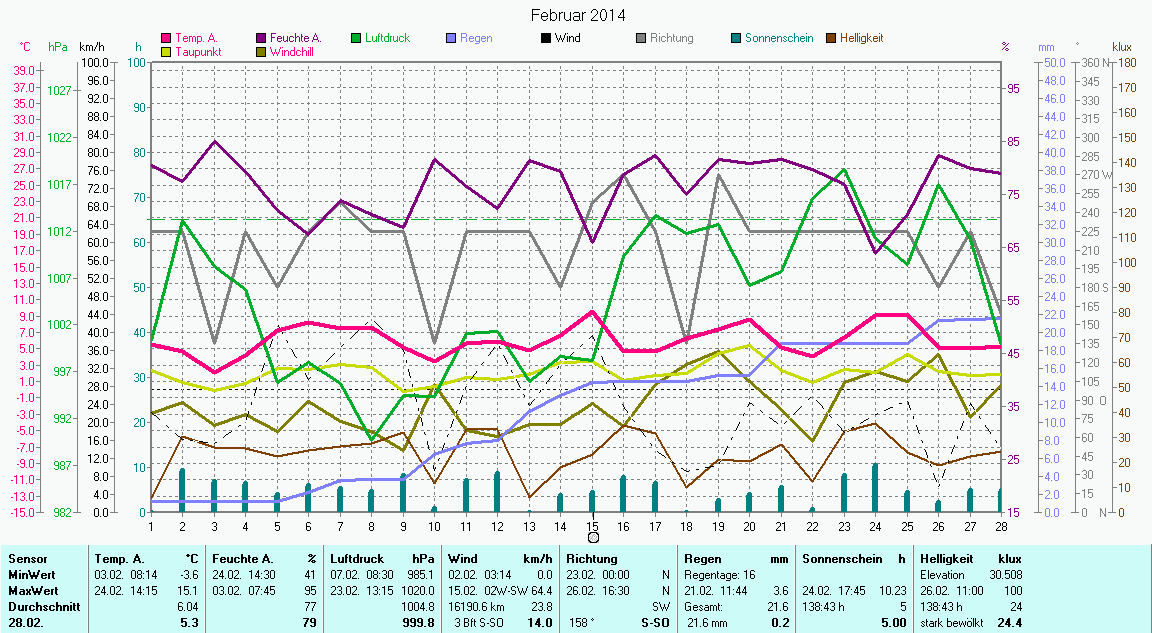This screenshot has width=1152, height=633.
Task: Select the hPa axis unit label
Action: tap(57, 47)
